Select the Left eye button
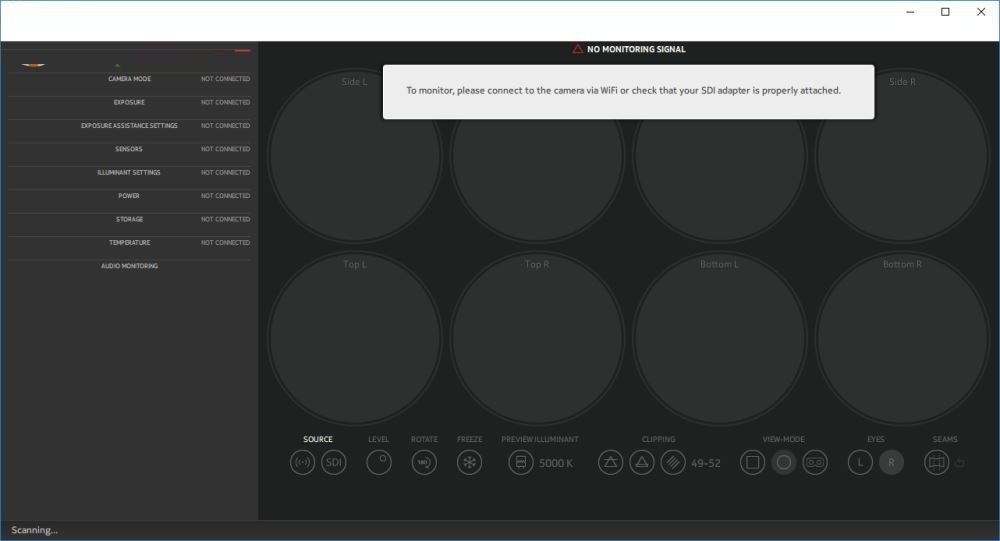The height and width of the screenshot is (541, 1000). (x=860, y=463)
